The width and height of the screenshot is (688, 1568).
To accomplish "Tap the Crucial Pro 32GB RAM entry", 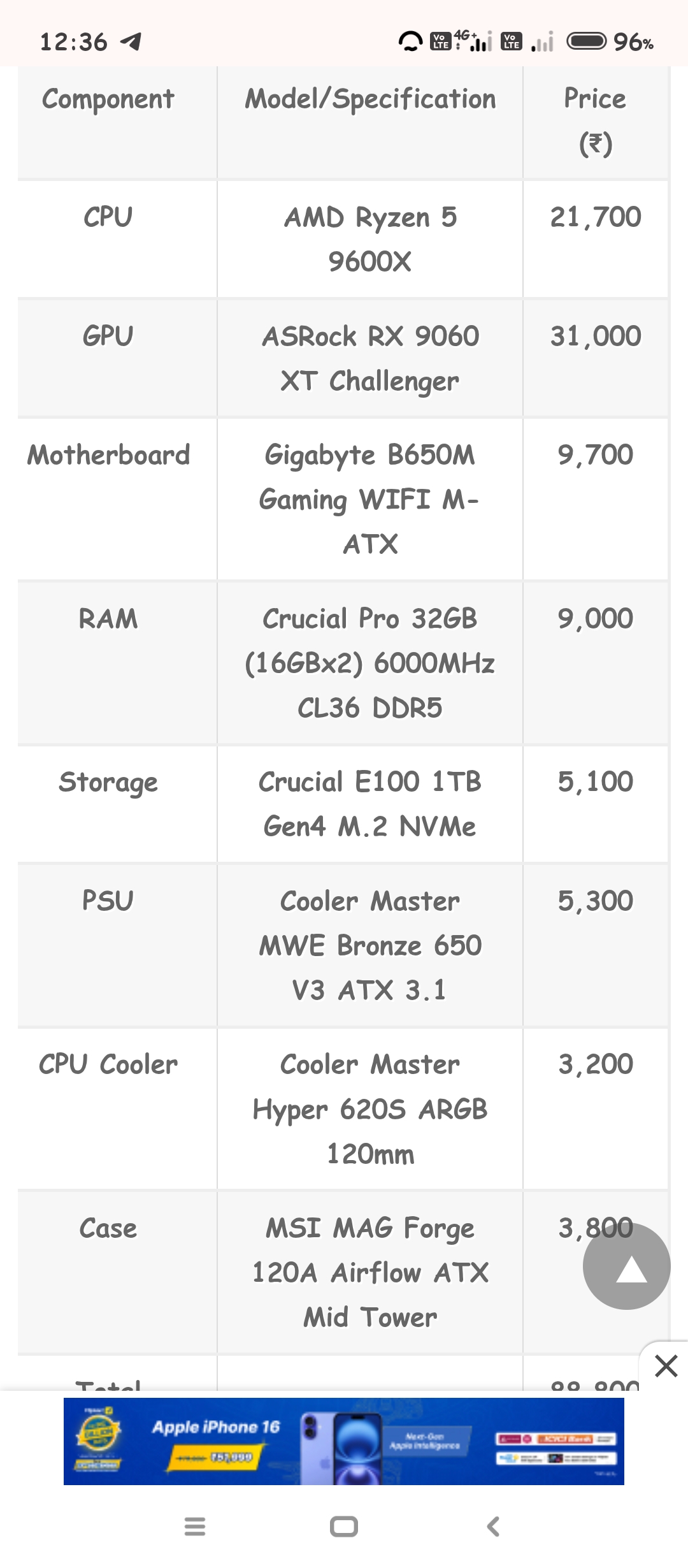I will coord(370,663).
